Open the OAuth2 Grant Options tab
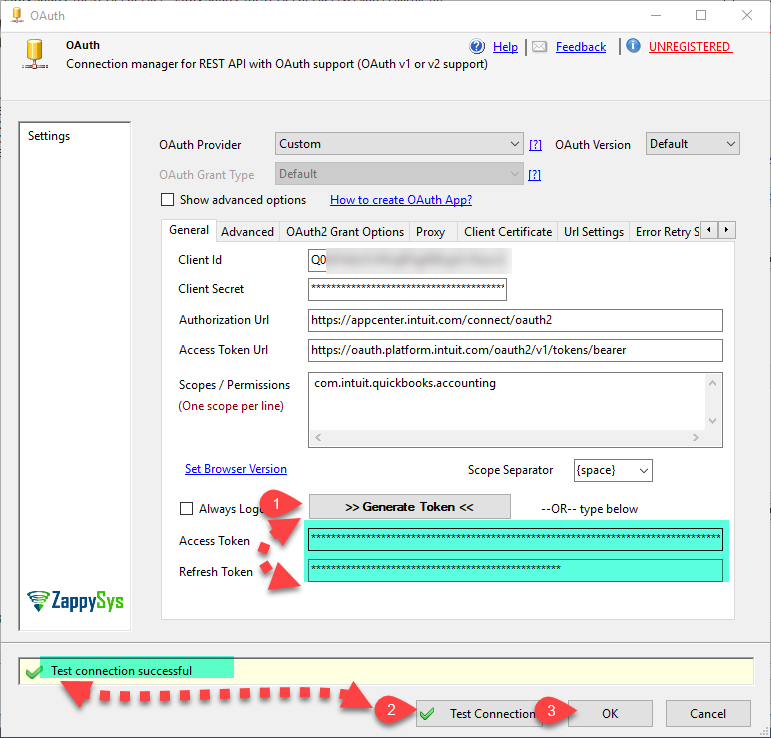 tap(345, 232)
